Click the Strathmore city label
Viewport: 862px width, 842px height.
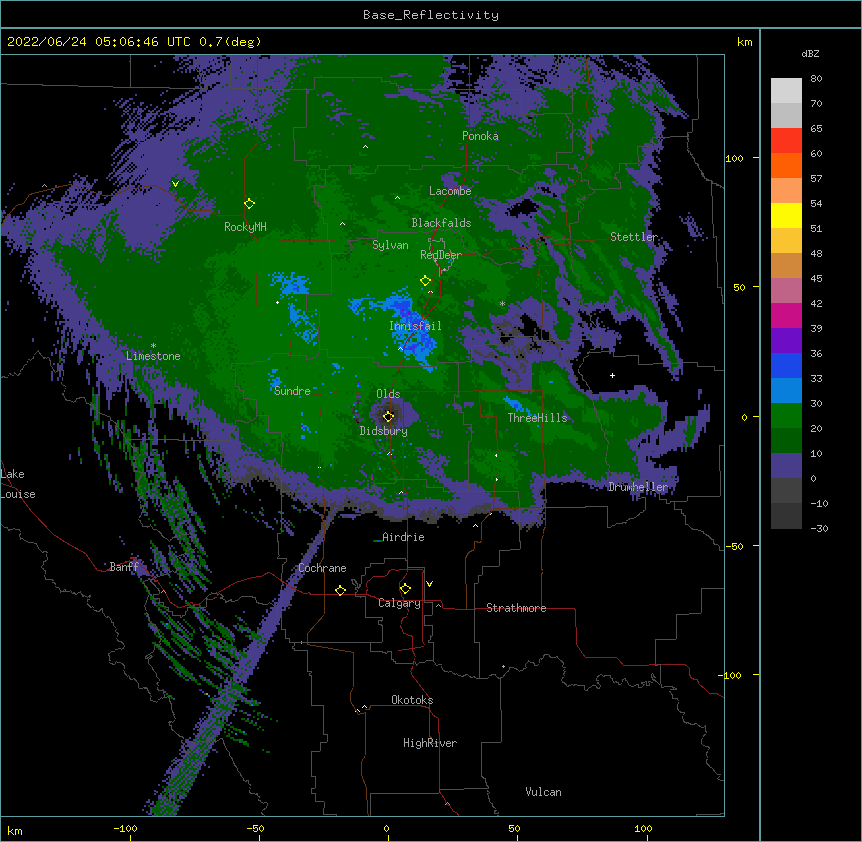point(516,608)
